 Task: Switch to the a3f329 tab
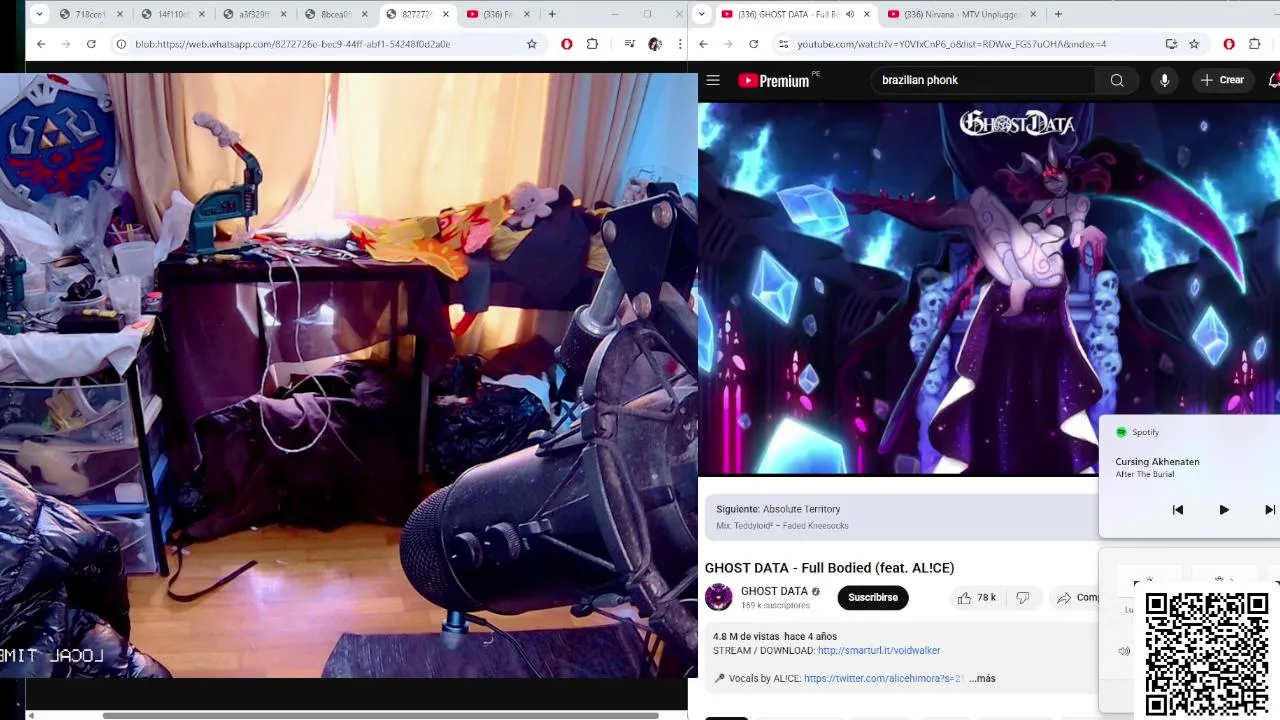pyautogui.click(x=256, y=14)
